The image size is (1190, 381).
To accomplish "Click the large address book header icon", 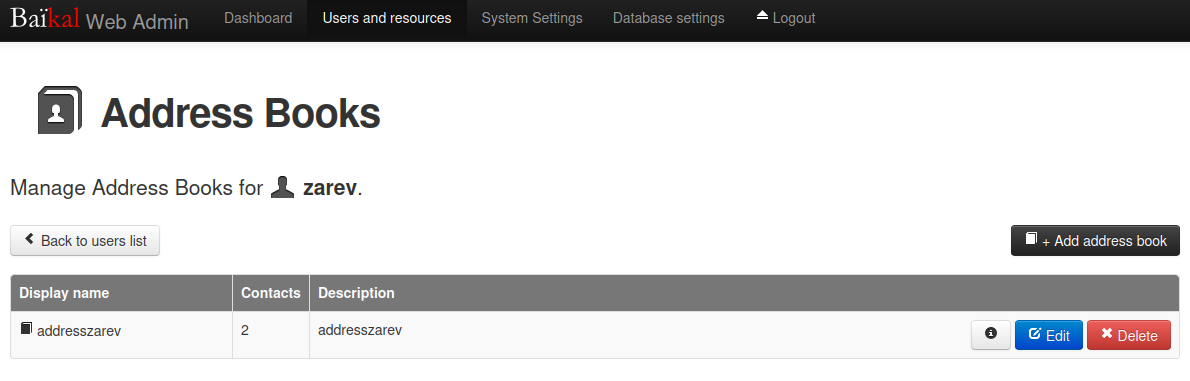I will [x=60, y=110].
